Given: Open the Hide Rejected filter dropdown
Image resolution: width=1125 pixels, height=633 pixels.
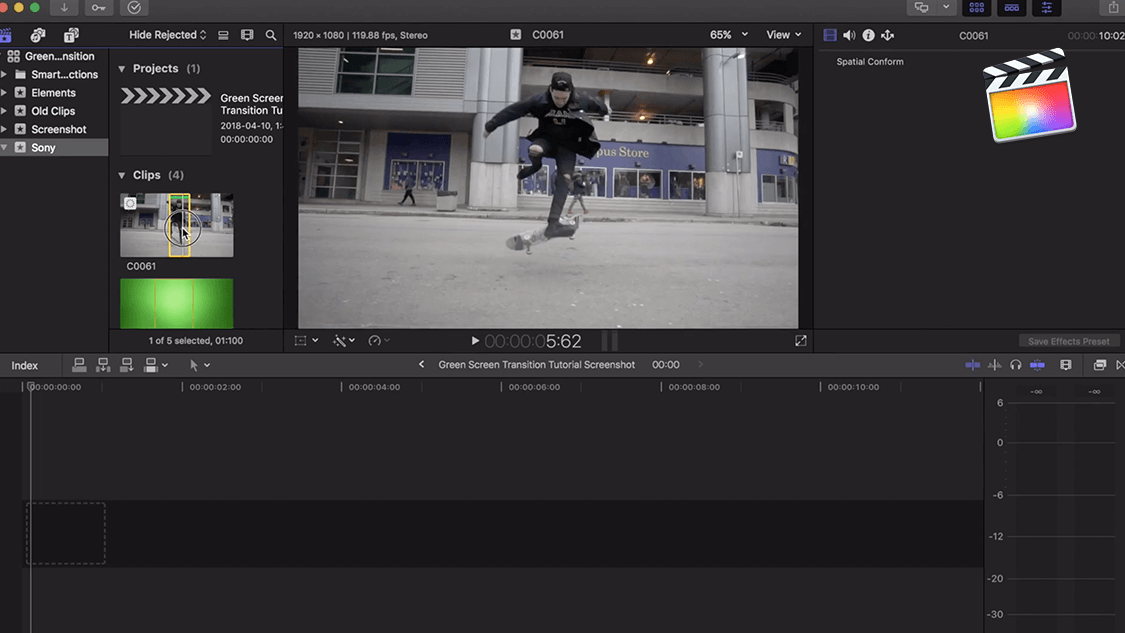Looking at the screenshot, I should tap(167, 35).
